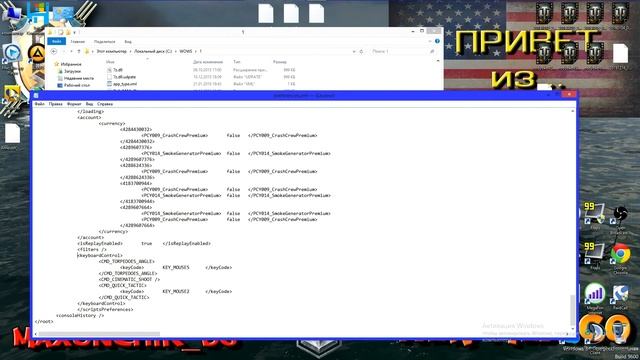Sort files by the Имя column header

pos(110,62)
